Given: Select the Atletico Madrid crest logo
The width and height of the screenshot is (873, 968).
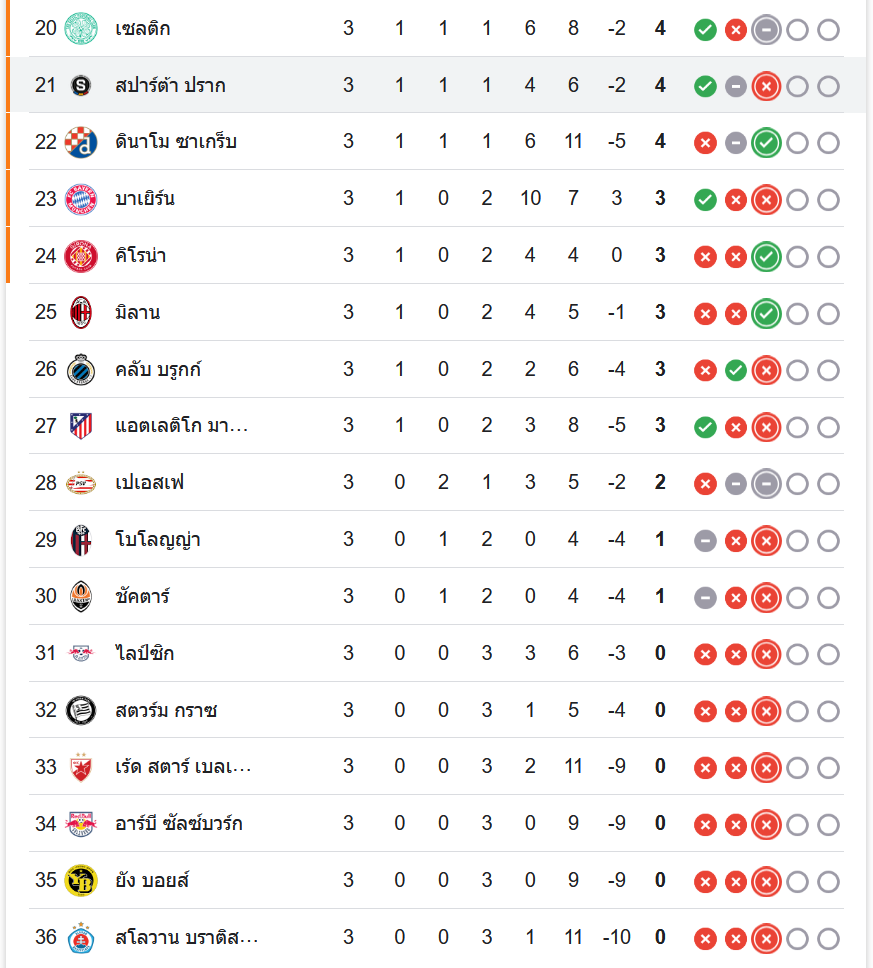Looking at the screenshot, I should [x=80, y=426].
